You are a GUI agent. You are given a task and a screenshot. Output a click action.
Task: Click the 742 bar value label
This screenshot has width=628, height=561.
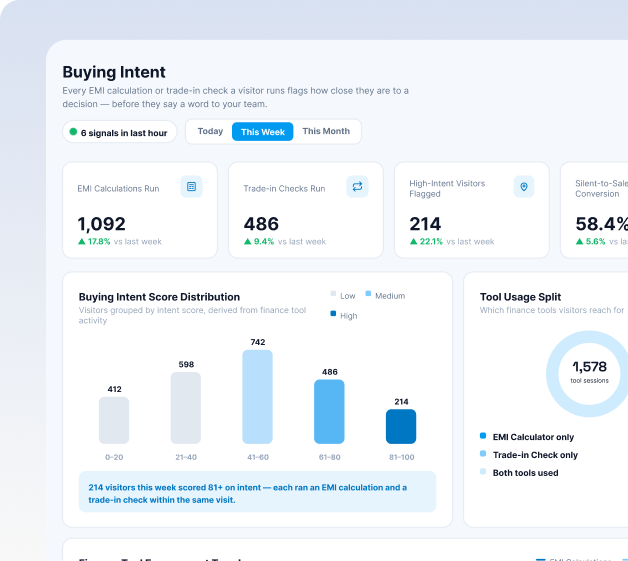tap(258, 342)
